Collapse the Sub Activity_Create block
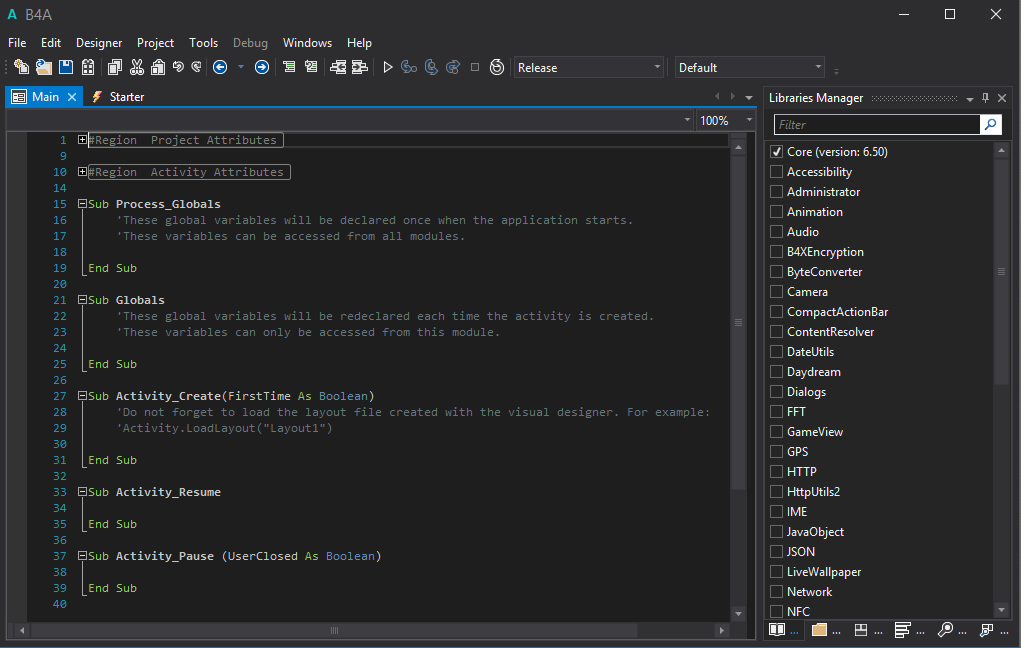This screenshot has width=1021, height=648. point(83,396)
